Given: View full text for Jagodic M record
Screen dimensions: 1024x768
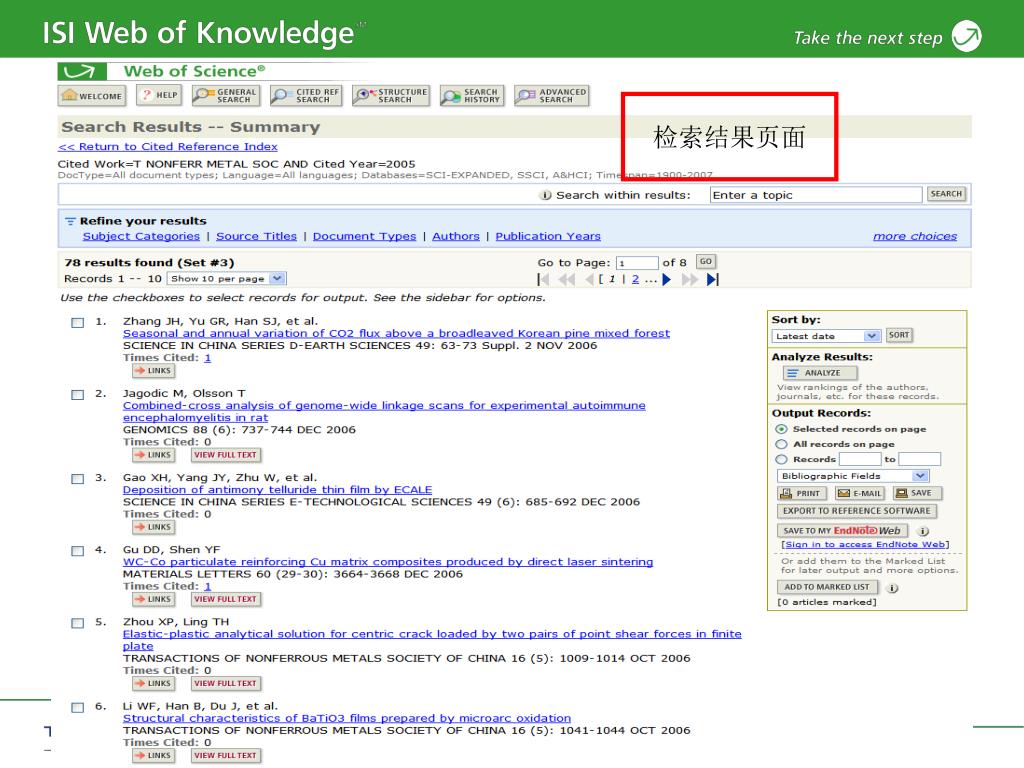Looking at the screenshot, I should (226, 455).
